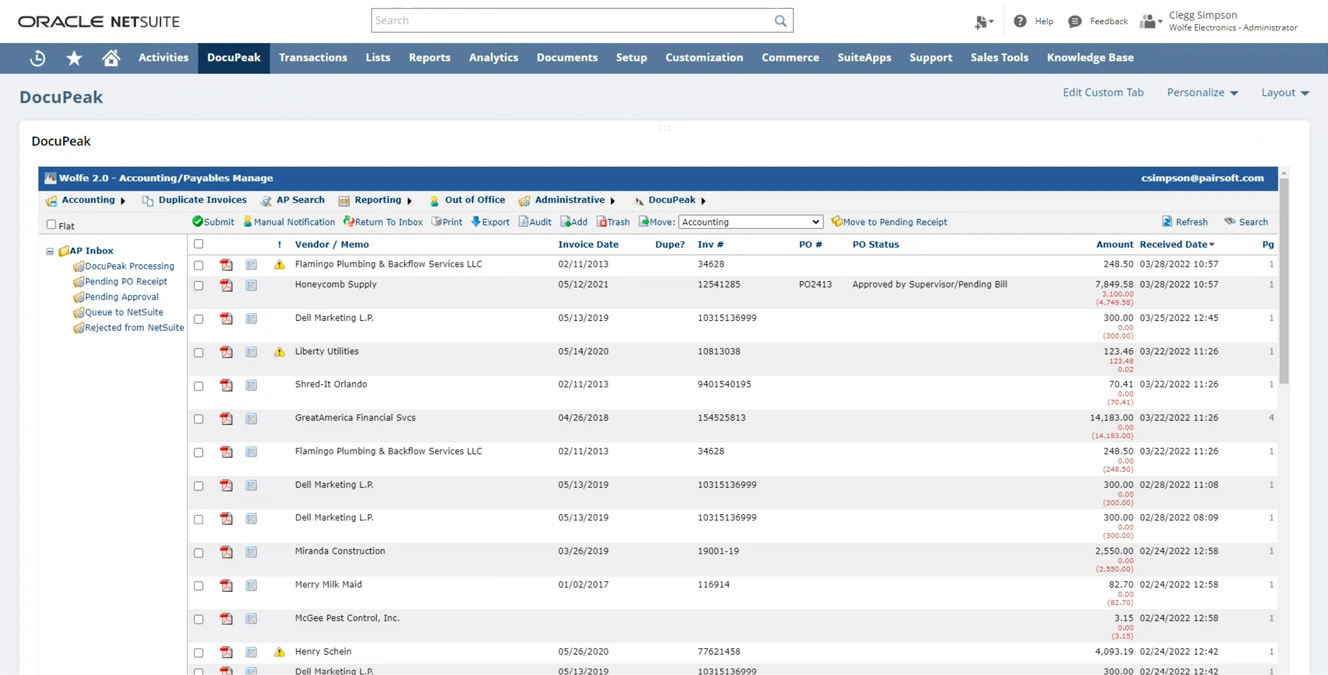Open the Administrative submenu
Screen dimensions: 1328x675
tap(568, 200)
